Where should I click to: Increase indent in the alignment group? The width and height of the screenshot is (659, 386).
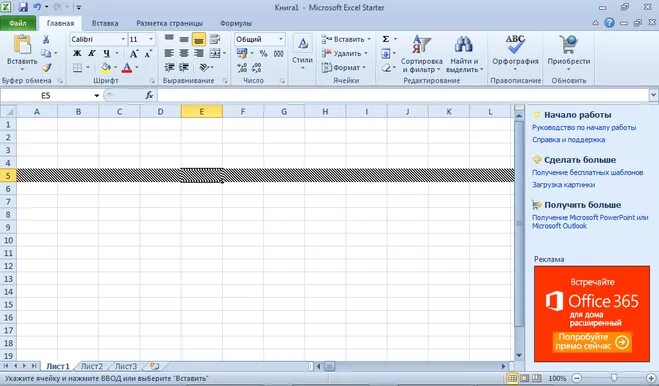point(184,67)
